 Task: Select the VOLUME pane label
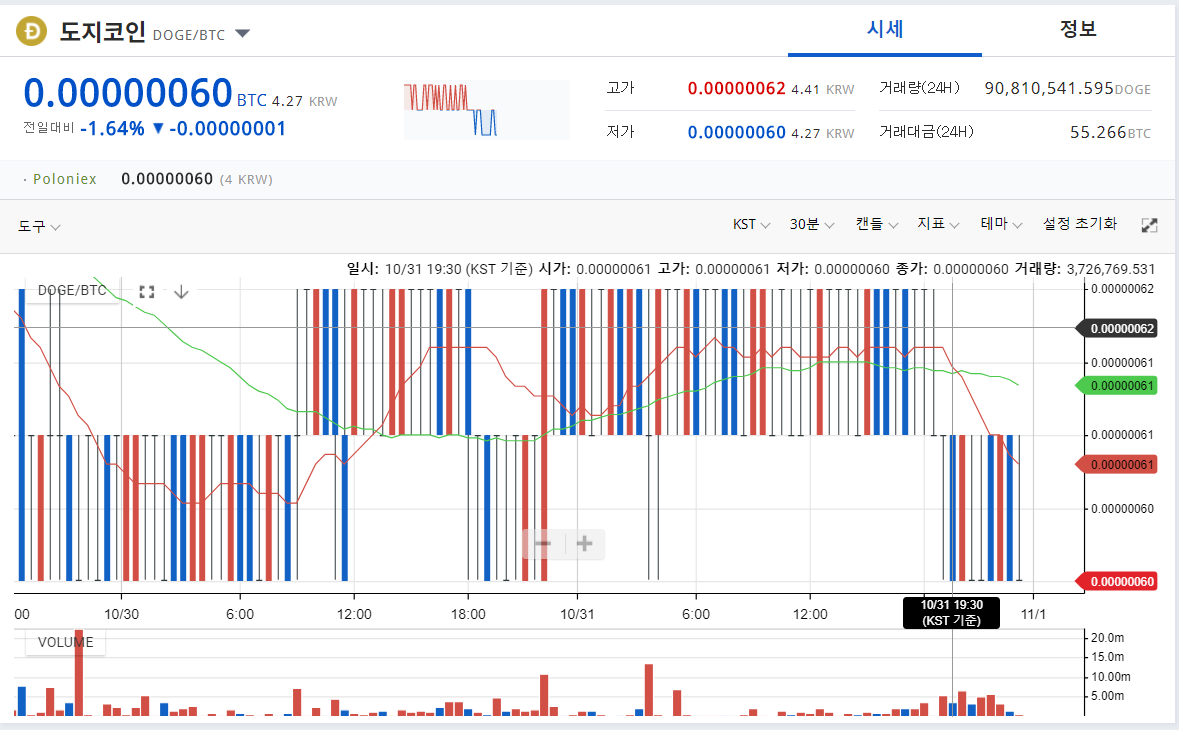pos(65,642)
